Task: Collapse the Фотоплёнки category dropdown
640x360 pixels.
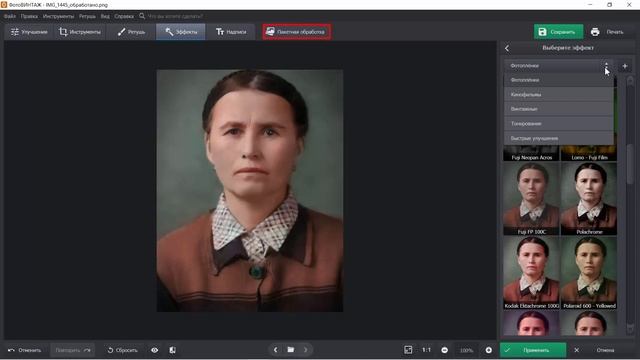Action: (558, 66)
